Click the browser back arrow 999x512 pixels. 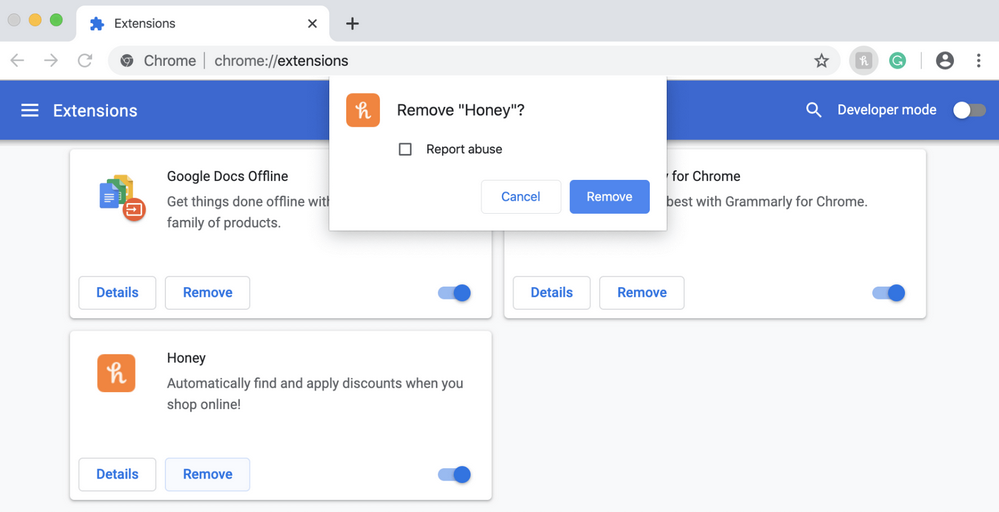pyautogui.click(x=17, y=60)
